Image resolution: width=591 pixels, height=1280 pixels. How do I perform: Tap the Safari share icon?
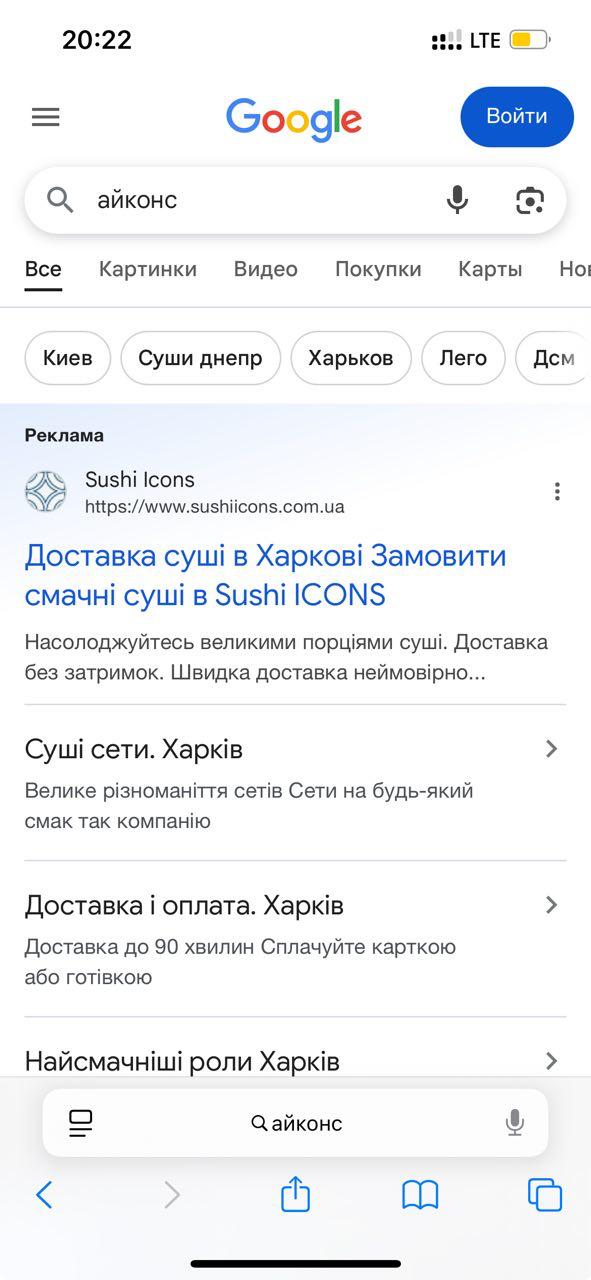coord(295,1194)
